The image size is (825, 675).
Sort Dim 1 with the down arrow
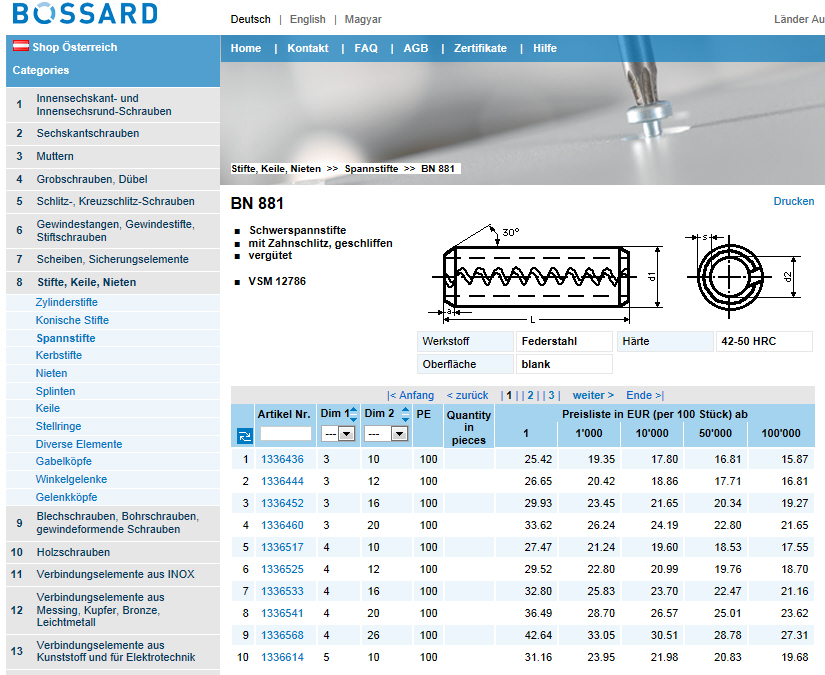click(x=353, y=418)
